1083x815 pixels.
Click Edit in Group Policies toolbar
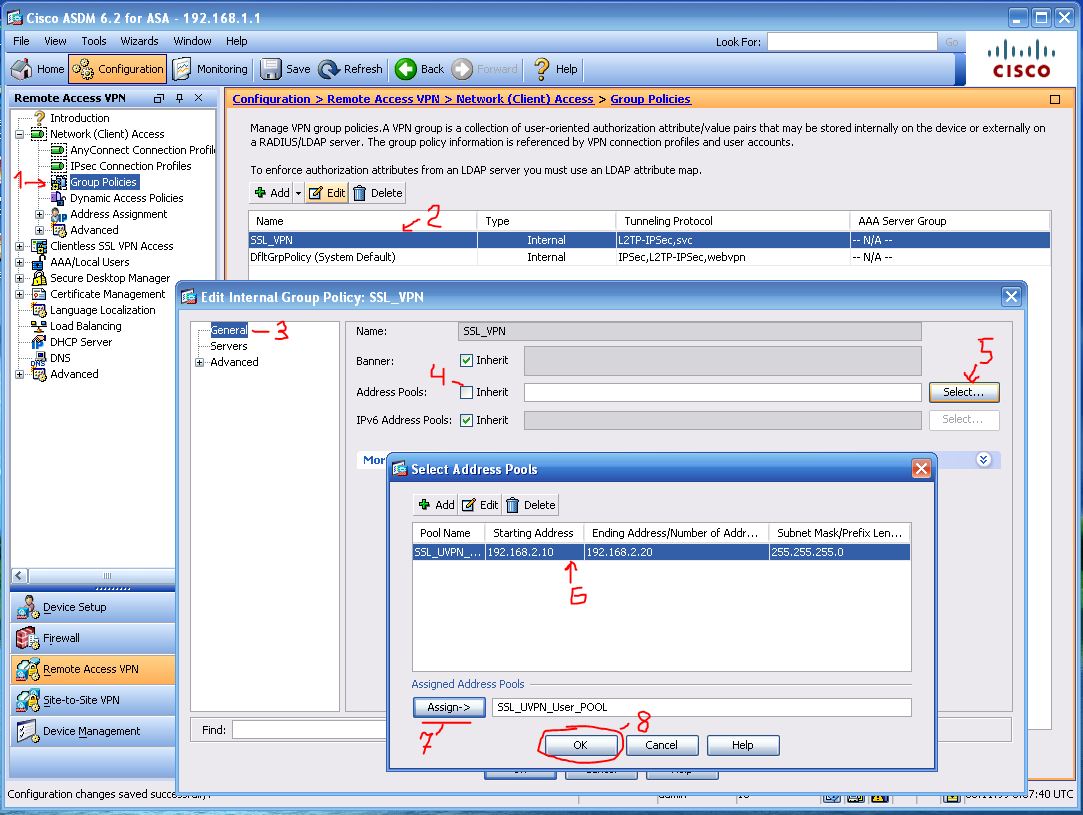click(327, 193)
